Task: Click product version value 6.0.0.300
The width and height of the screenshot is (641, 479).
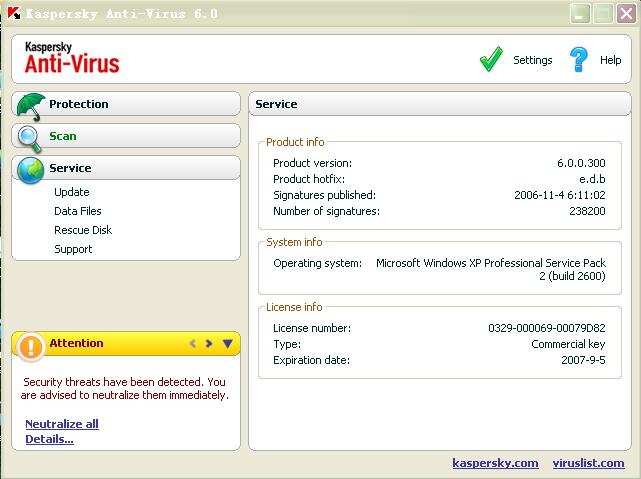Action: coord(581,163)
